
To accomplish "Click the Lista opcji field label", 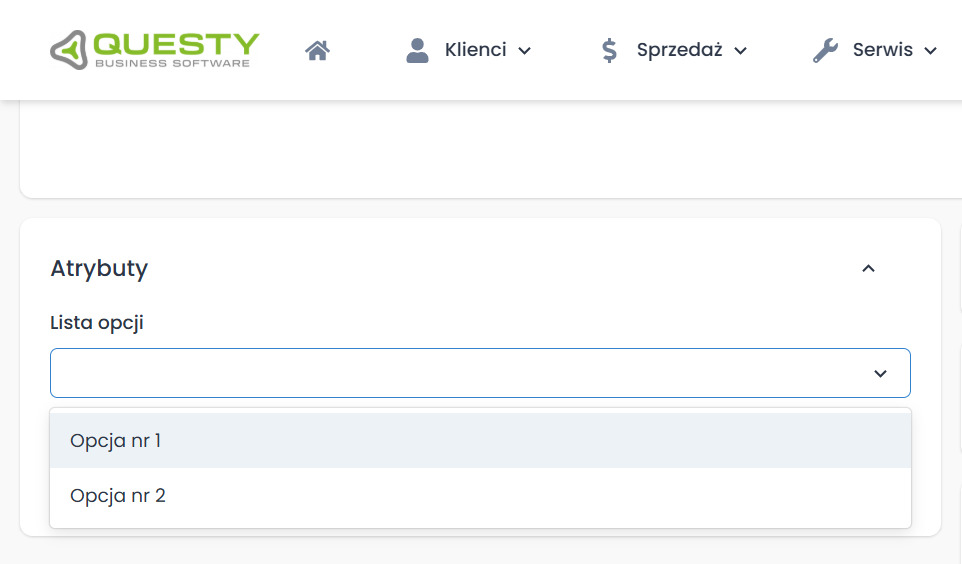I will click(x=97, y=323).
